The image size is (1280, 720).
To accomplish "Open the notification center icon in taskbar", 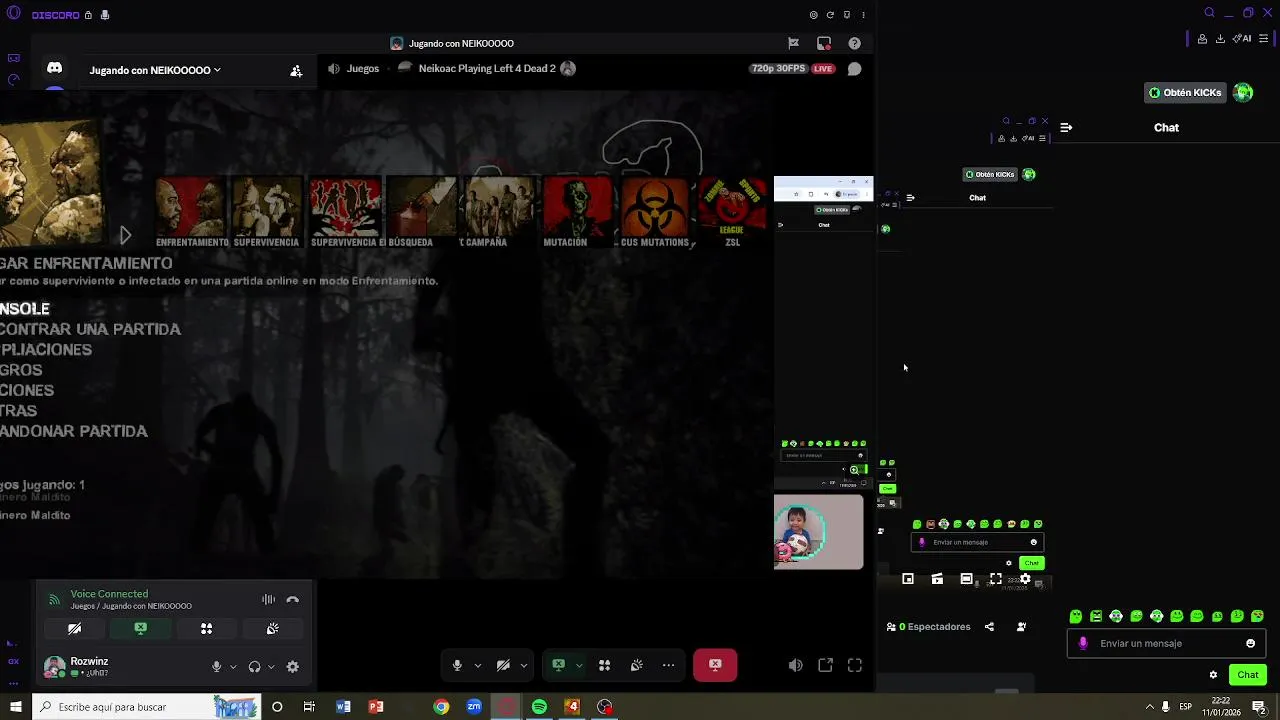I will coord(1259,707).
